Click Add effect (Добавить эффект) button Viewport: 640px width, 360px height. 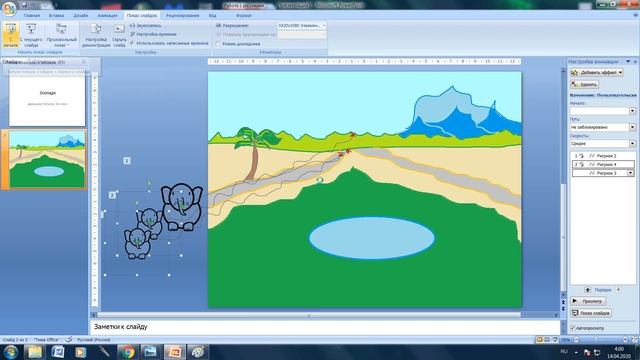pos(596,73)
